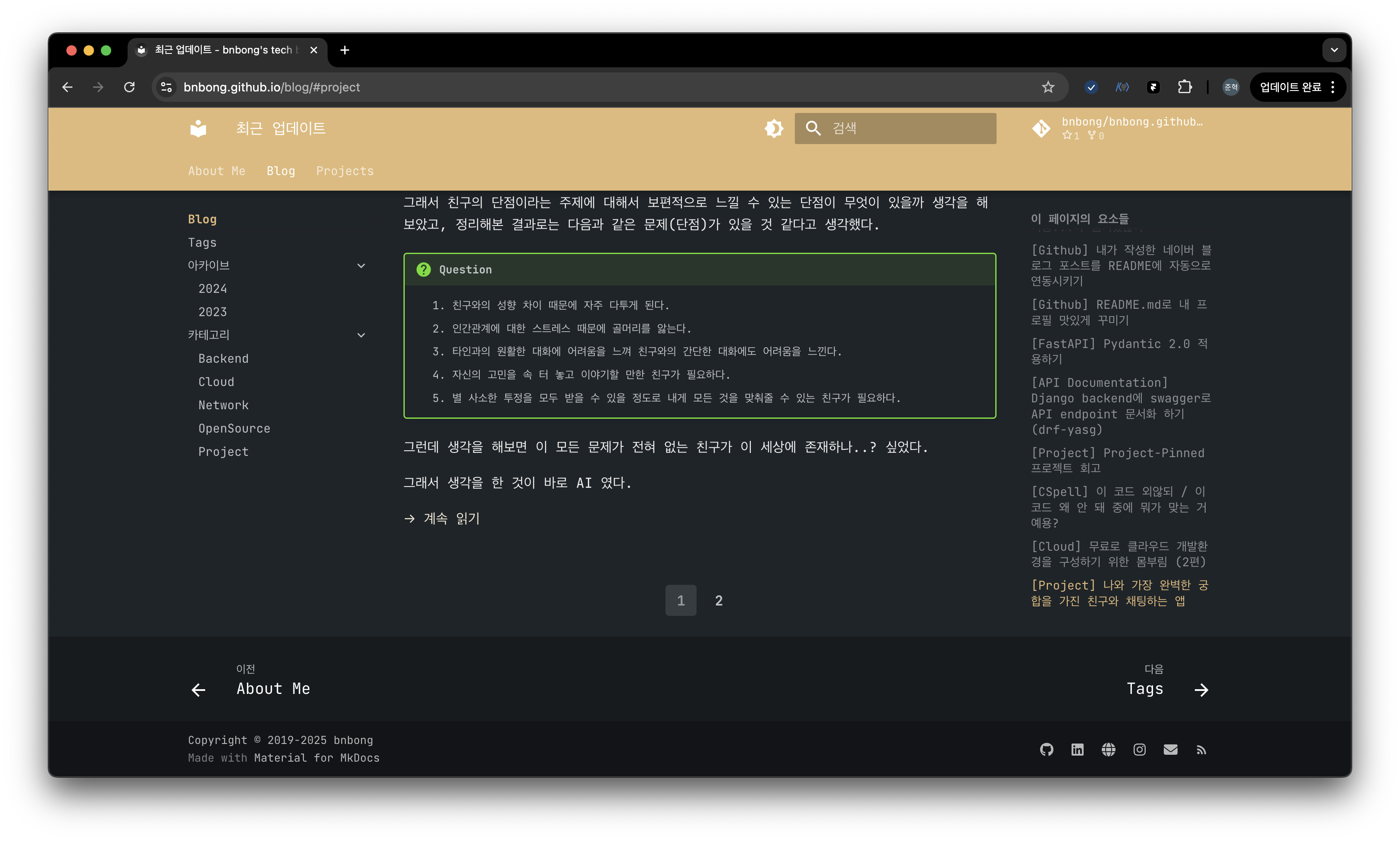Go to pagination page 2

719,600
